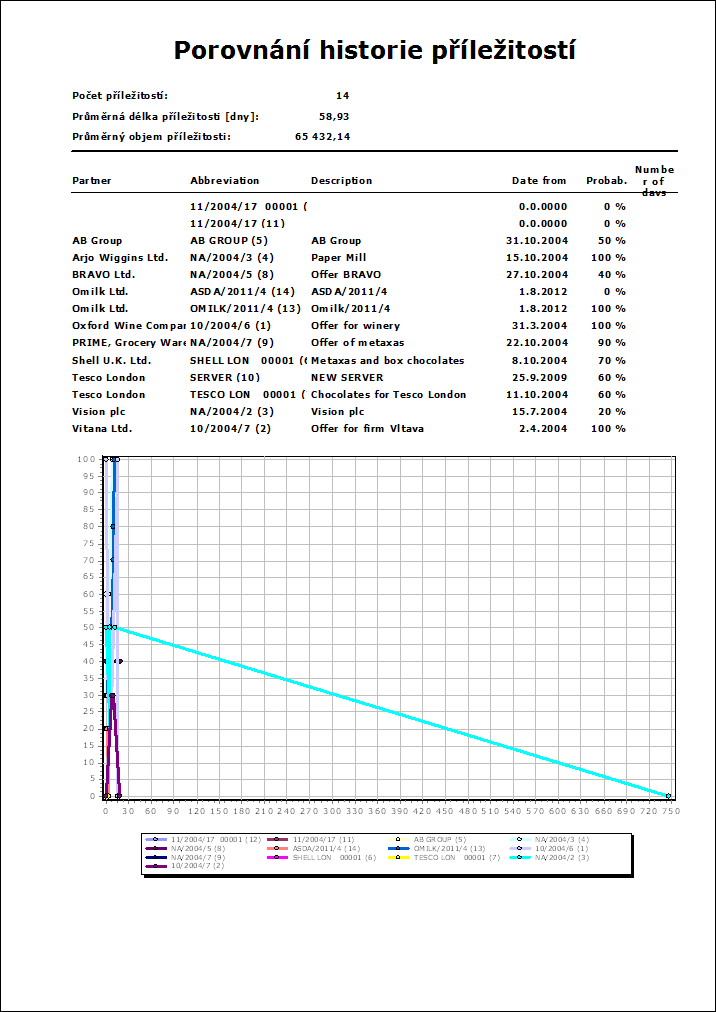Screen dimensions: 716x1012
Task: Click abbreviation 10/2004/7 (2) in table
Action: tap(230, 428)
